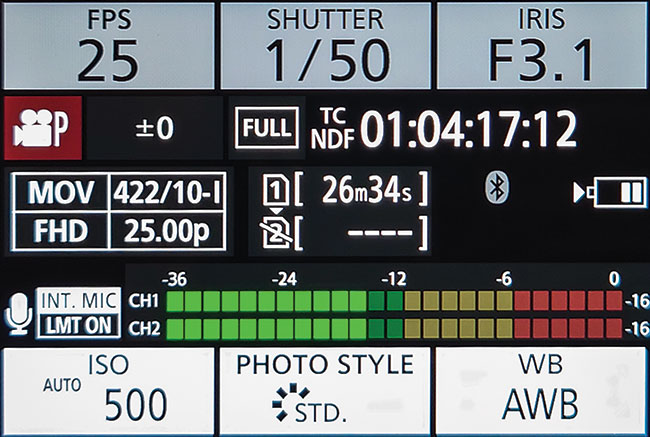Open the WB AWB setting tile

tap(541, 391)
